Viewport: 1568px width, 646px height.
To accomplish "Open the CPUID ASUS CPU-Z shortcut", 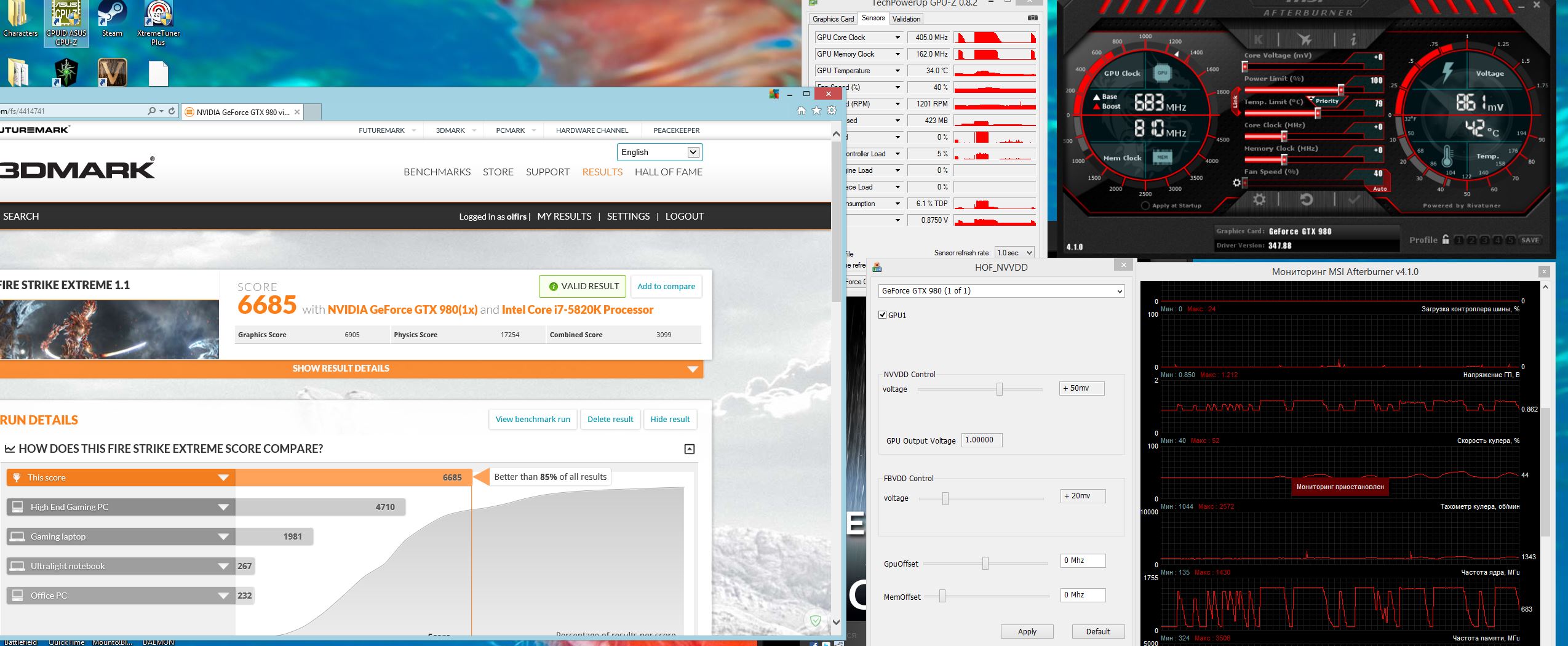I will click(x=66, y=23).
